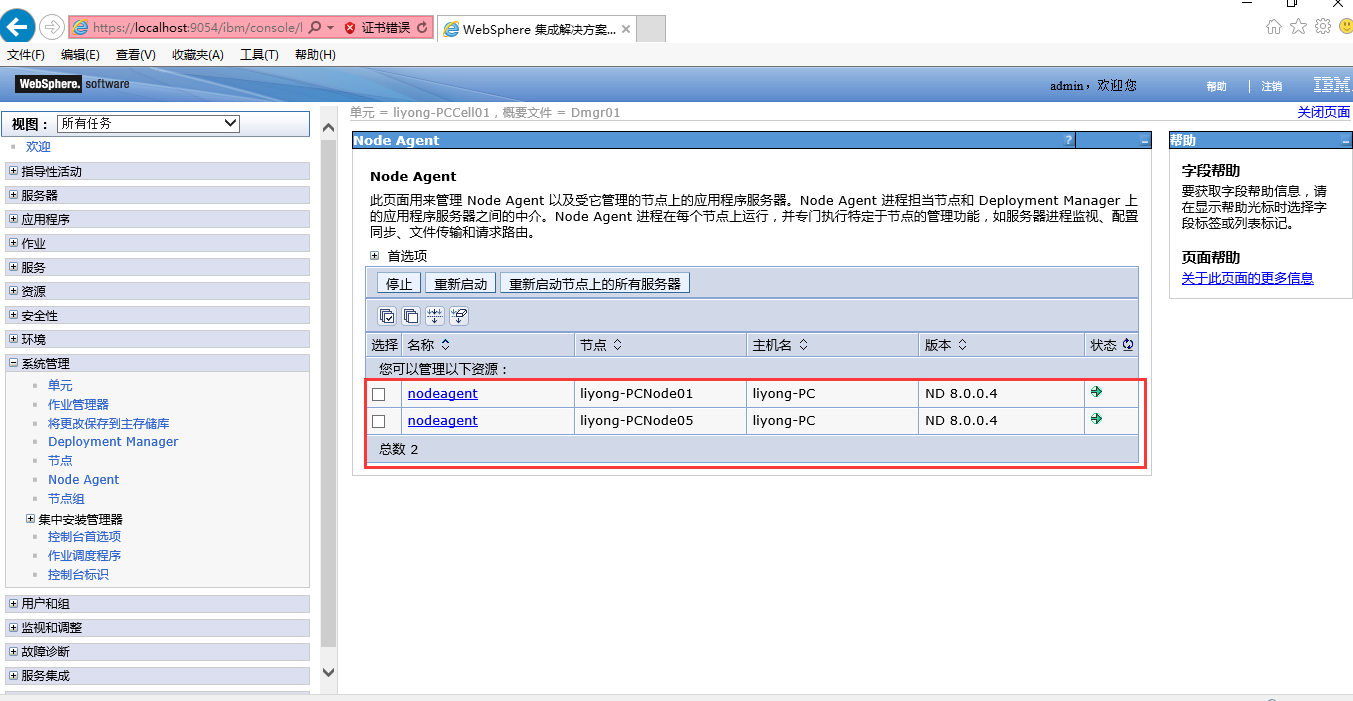Sort the table by 名称 column
The image size is (1353, 701).
tap(446, 345)
